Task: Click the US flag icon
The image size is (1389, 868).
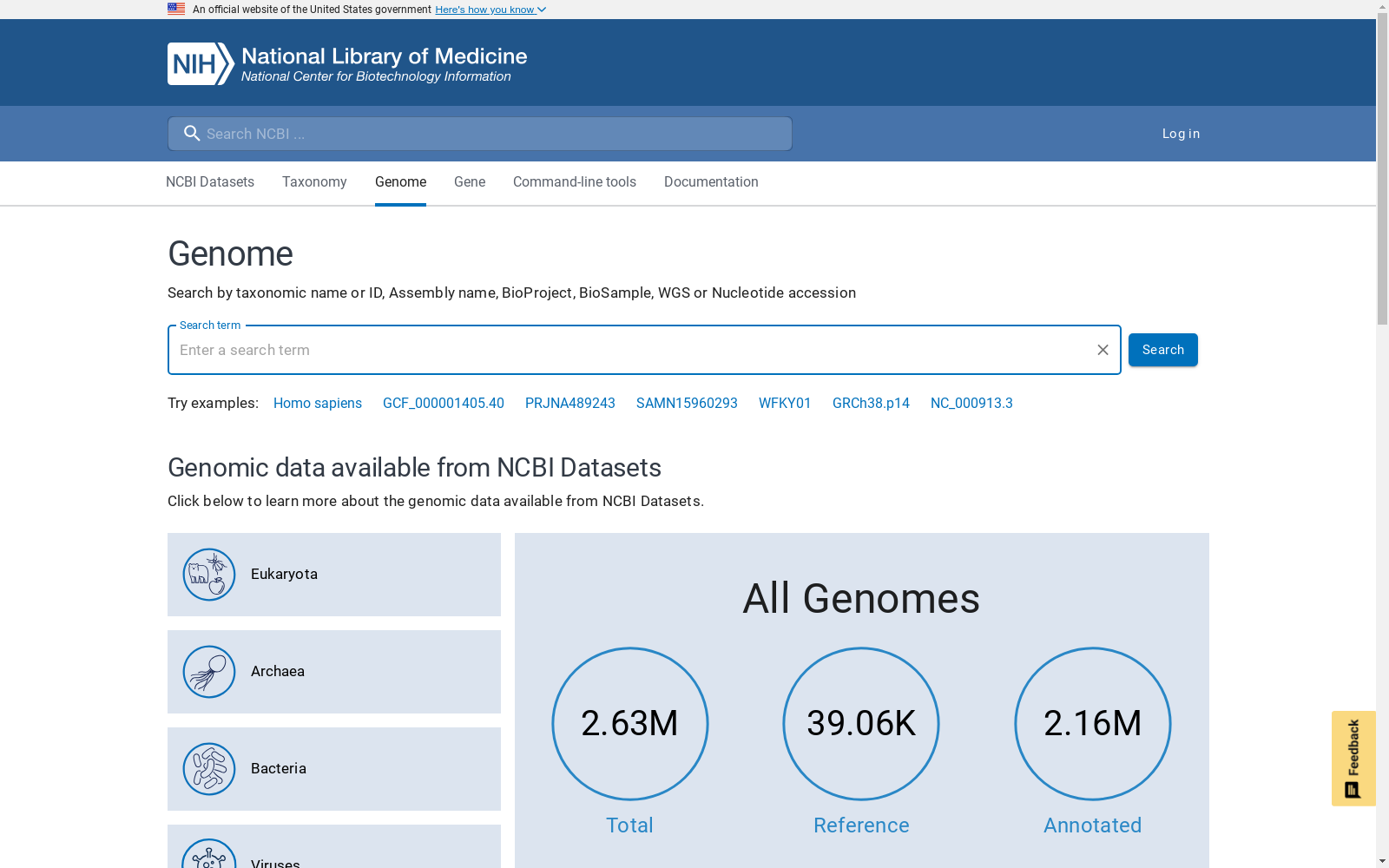Action: (176, 9)
